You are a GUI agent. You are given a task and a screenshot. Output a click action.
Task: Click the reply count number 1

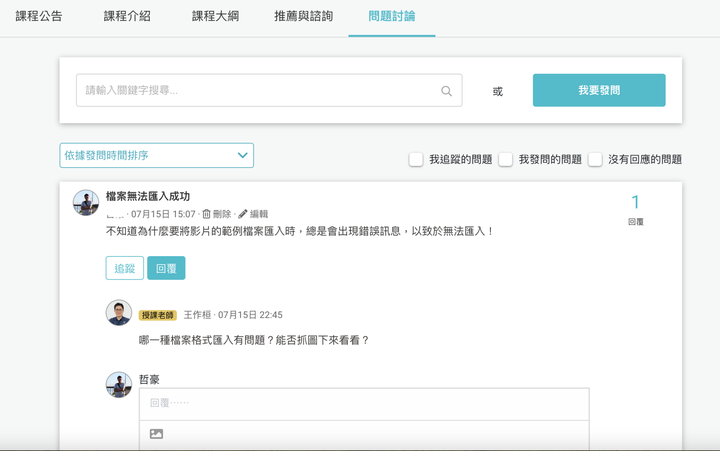click(x=636, y=202)
